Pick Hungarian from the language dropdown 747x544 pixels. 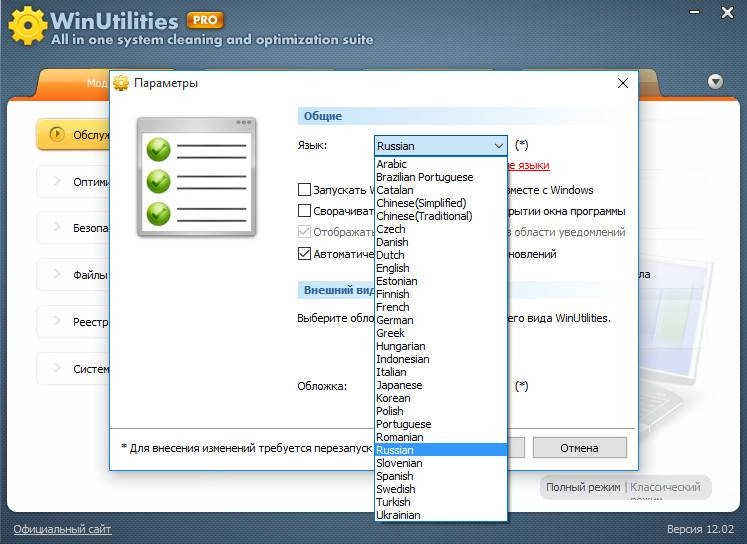coord(441,346)
